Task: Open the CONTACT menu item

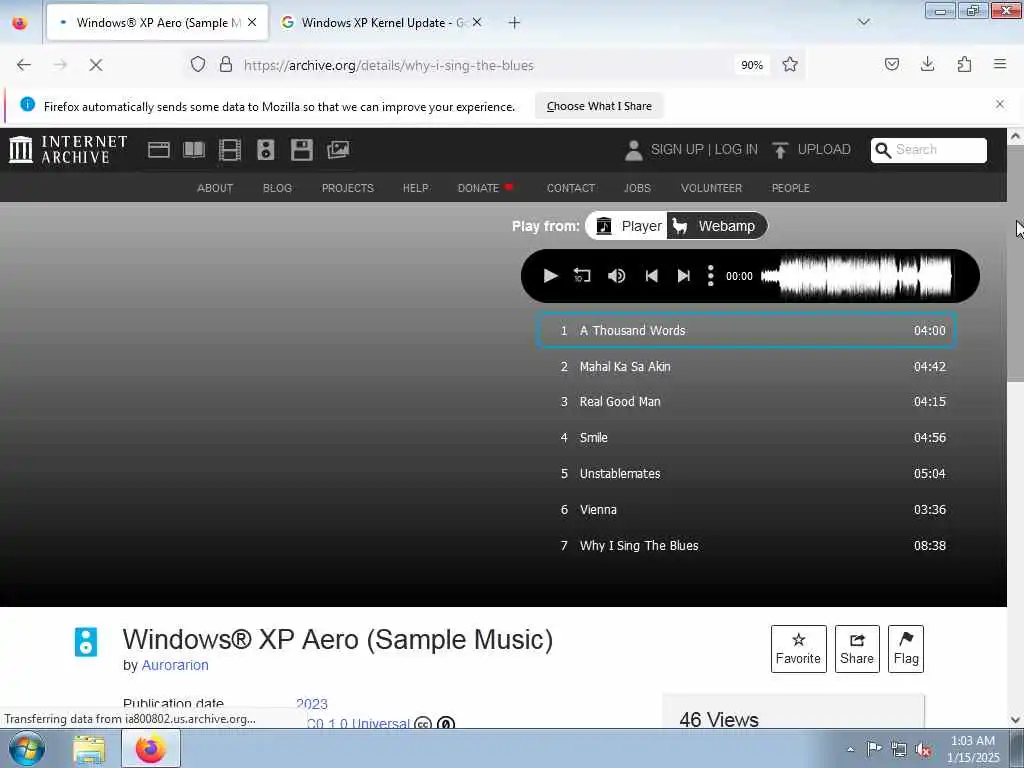Action: (571, 188)
